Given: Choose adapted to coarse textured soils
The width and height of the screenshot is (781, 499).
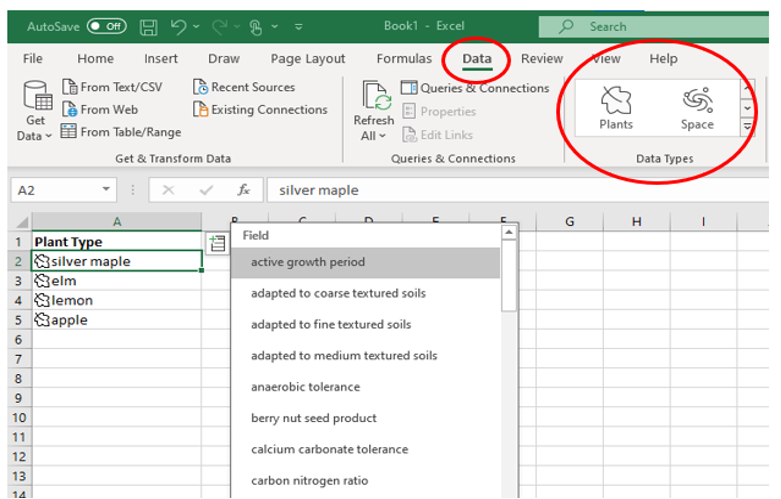Looking at the screenshot, I should coord(366,293).
